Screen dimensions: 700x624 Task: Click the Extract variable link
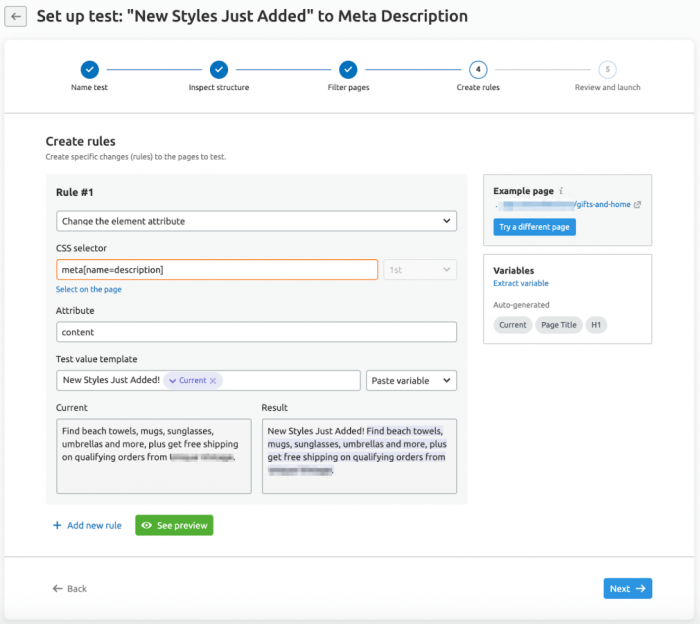click(521, 283)
